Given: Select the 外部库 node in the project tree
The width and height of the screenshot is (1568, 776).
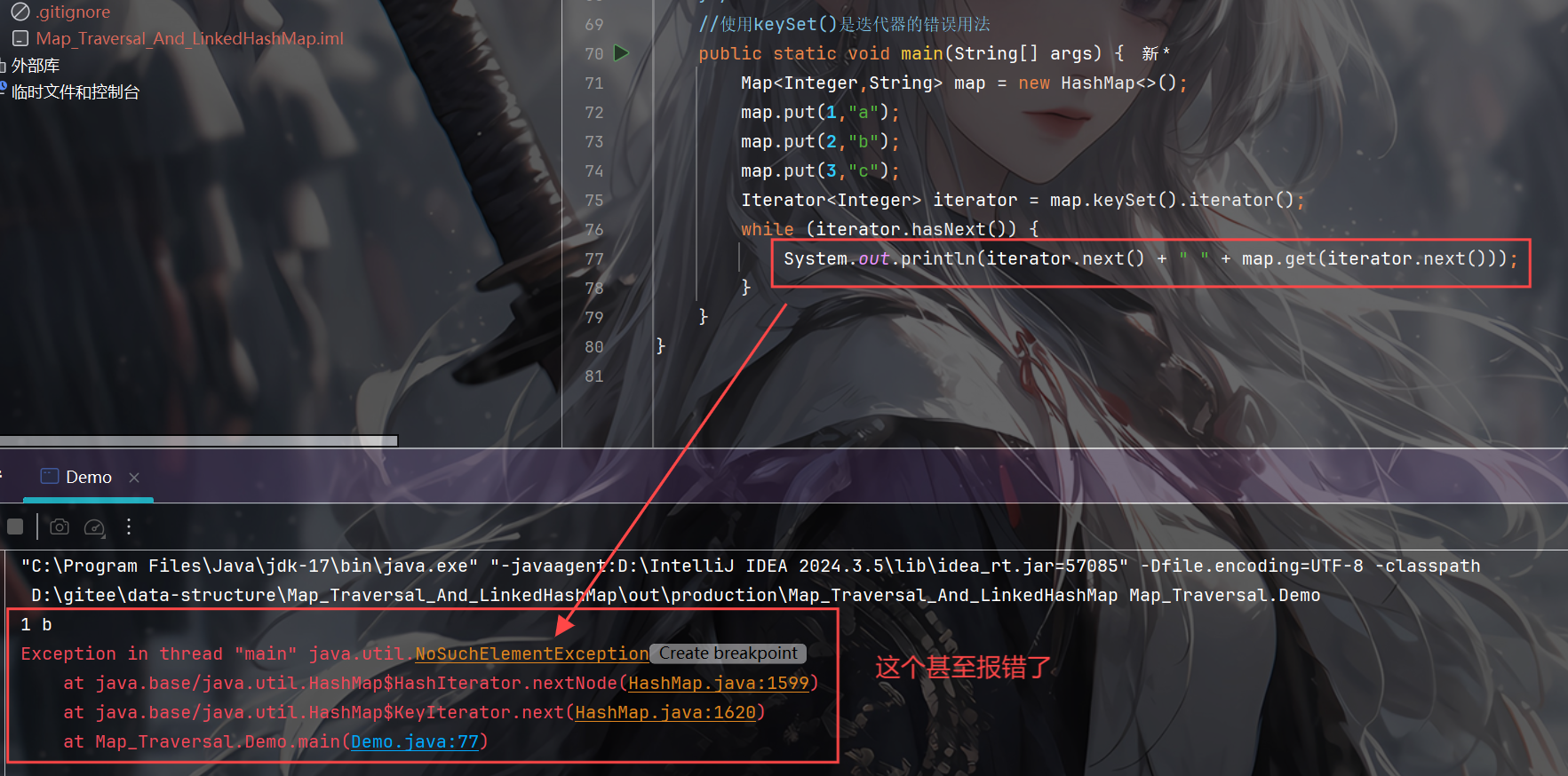Looking at the screenshot, I should pos(36,65).
